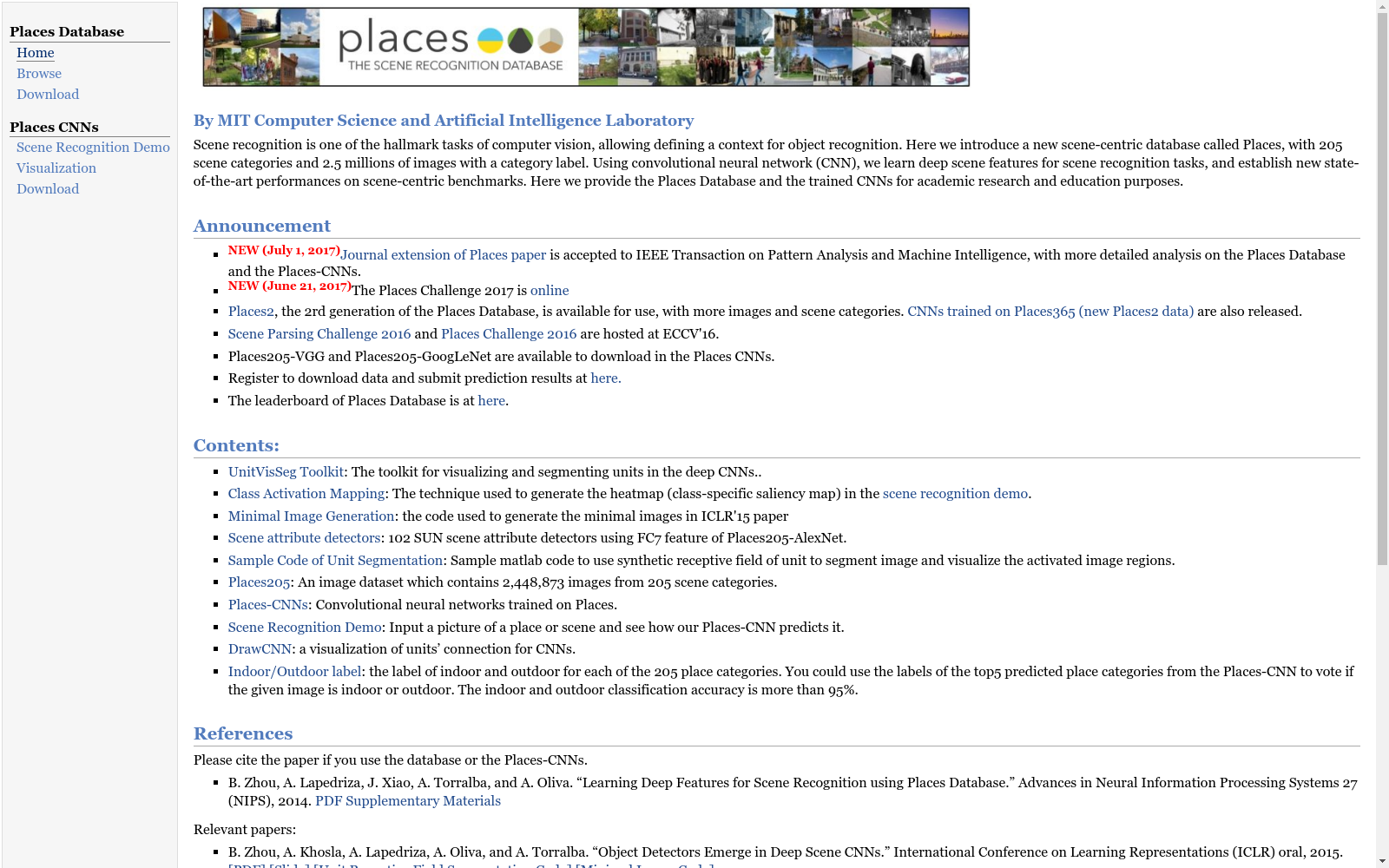Open Scene Recognition Demo link in Contents list

(305, 628)
